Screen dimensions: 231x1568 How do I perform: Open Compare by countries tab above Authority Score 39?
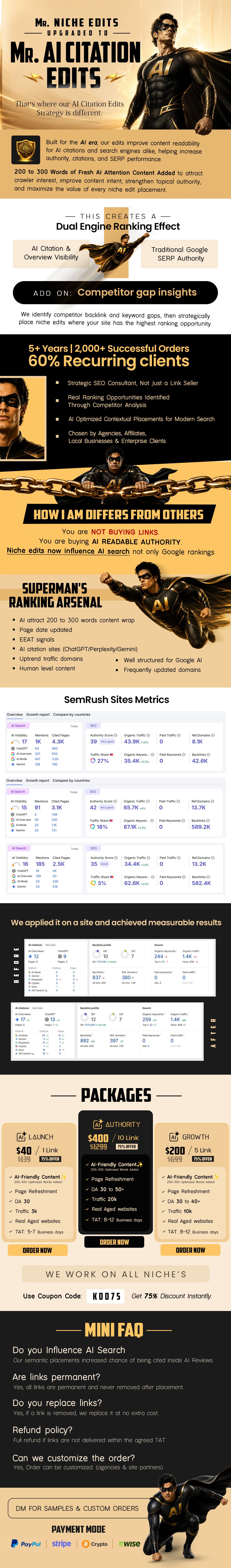click(71, 715)
